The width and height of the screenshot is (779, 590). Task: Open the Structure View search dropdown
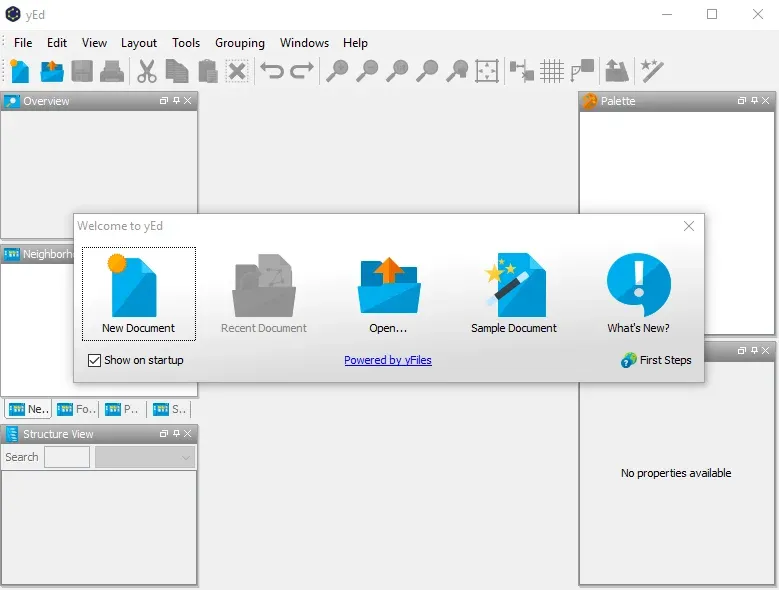pyautogui.click(x=145, y=457)
